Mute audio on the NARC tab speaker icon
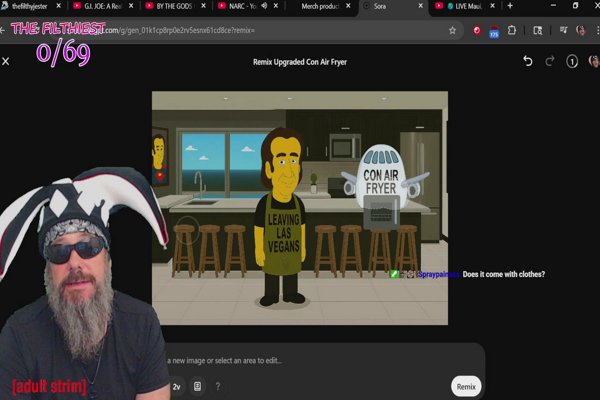Screen dimensions: 600x400 [264, 6]
